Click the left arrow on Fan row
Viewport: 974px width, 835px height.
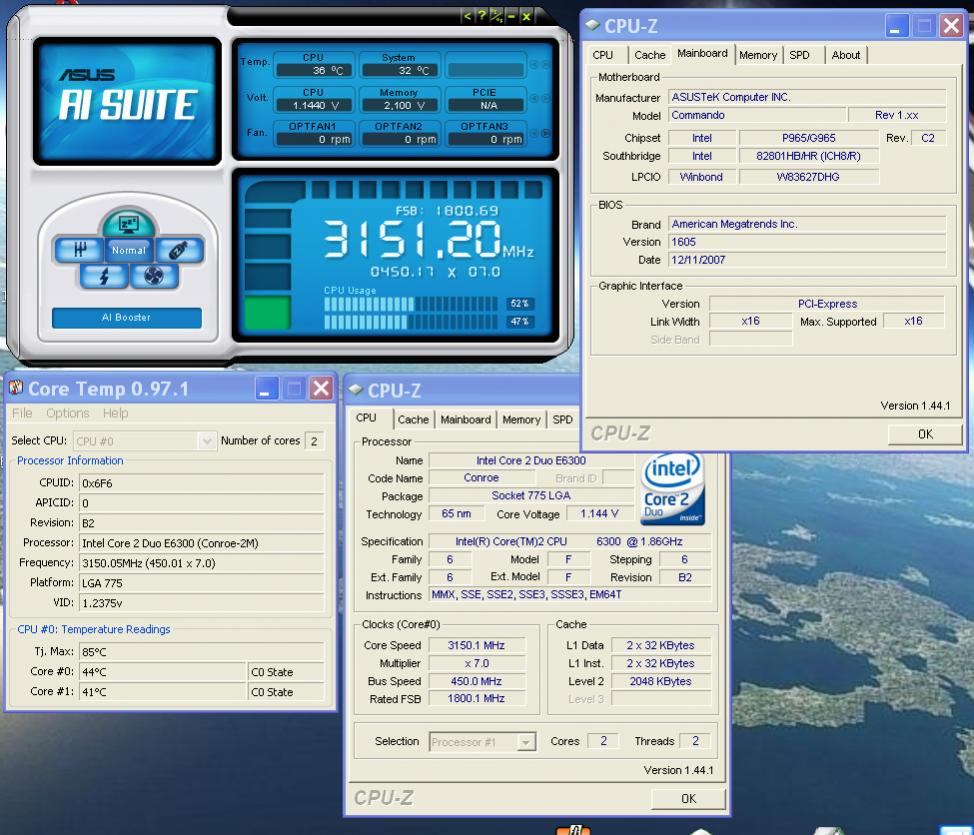[534, 133]
